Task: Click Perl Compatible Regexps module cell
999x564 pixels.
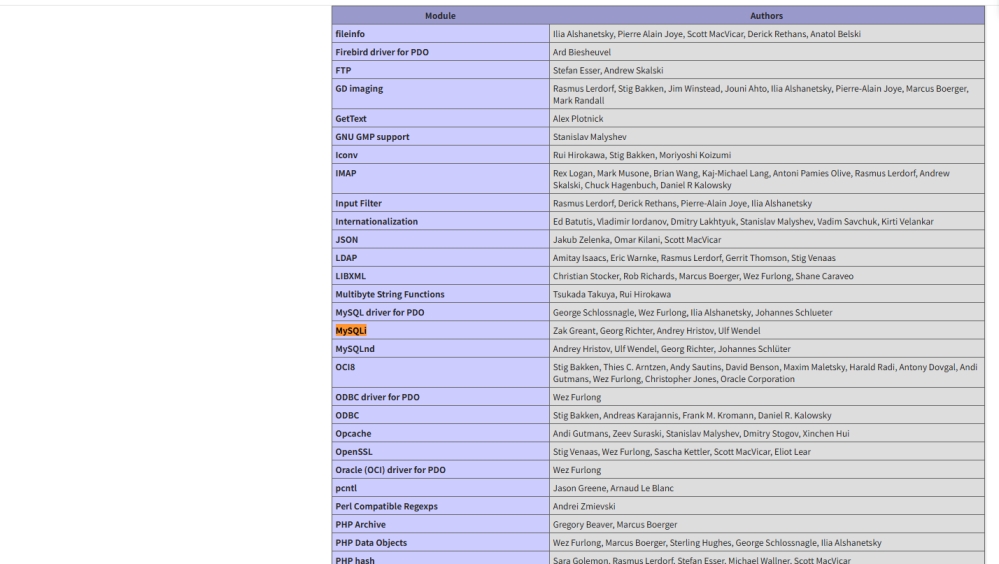Action: click(440, 506)
